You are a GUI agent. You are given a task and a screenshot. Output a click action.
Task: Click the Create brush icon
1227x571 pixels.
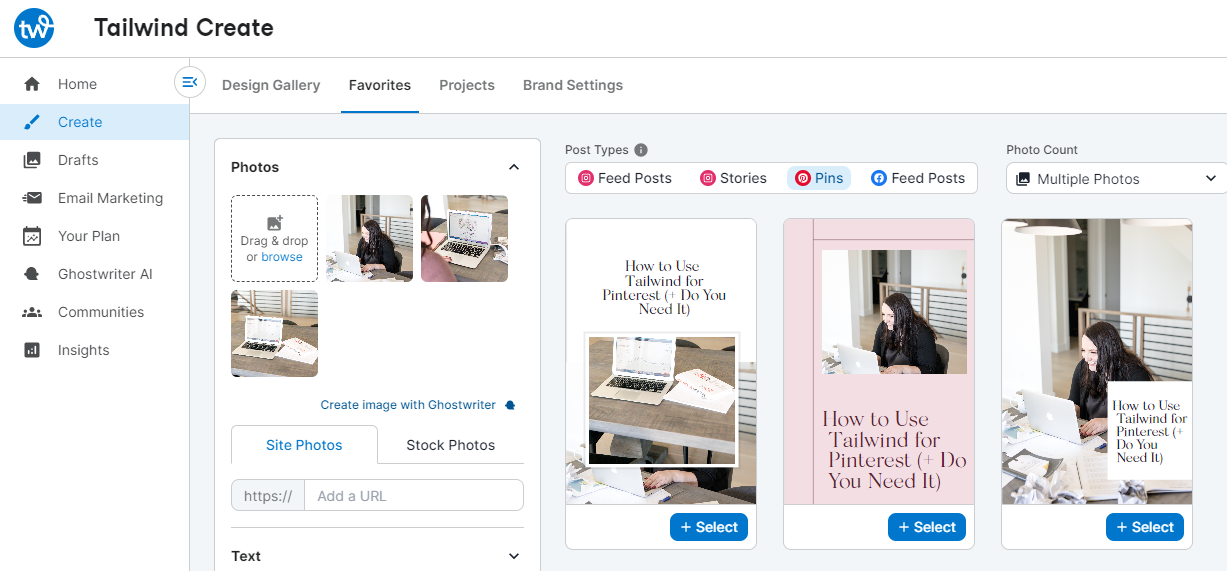pos(32,122)
